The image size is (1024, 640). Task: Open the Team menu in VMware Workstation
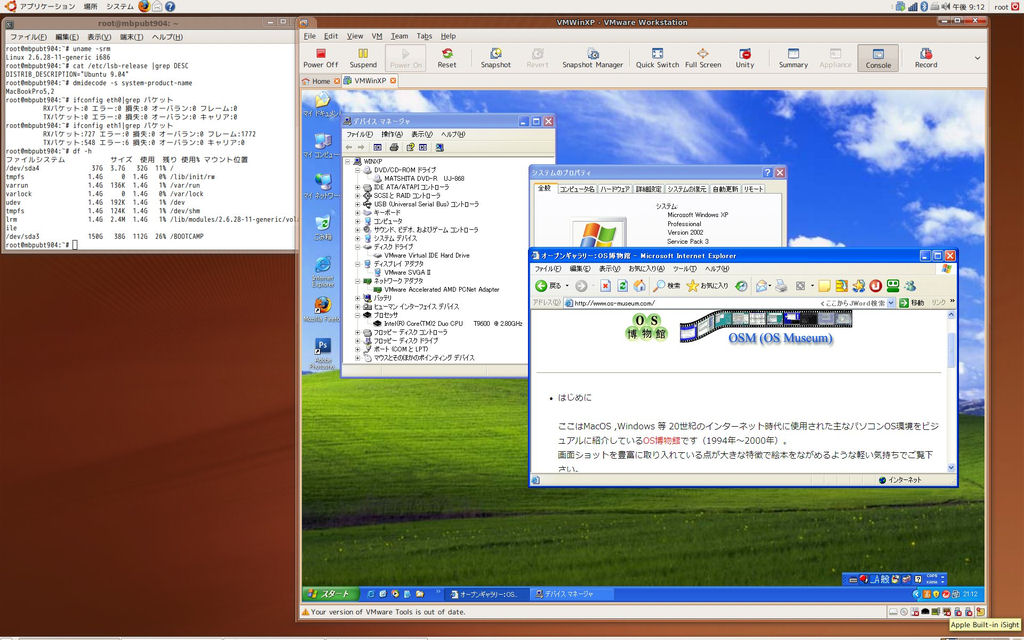click(399, 37)
